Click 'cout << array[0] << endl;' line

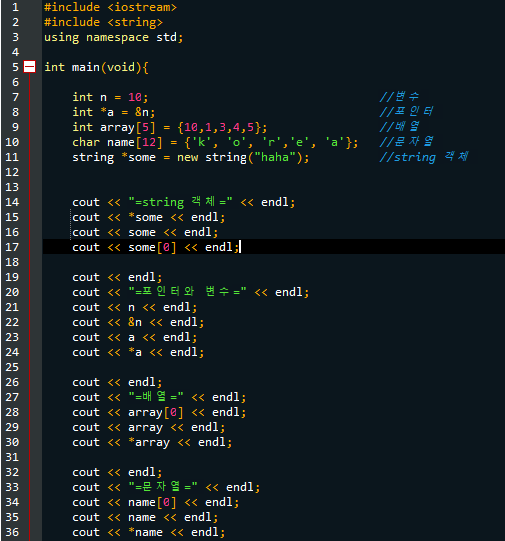(159, 412)
